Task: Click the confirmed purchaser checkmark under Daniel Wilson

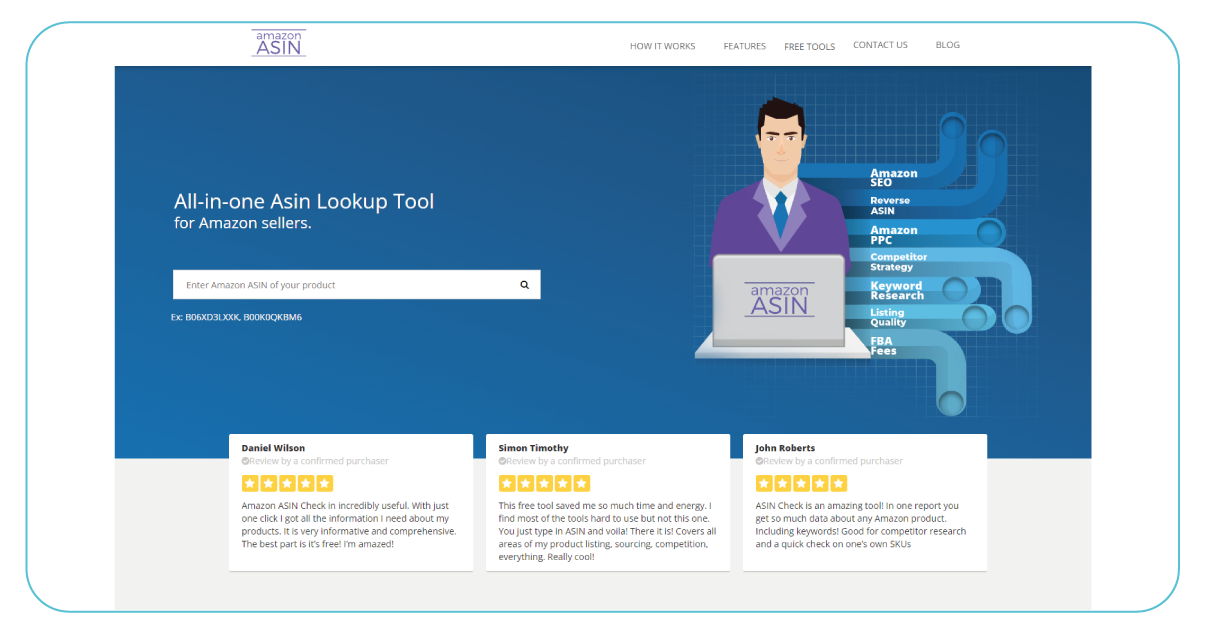Action: pyautogui.click(x=245, y=461)
